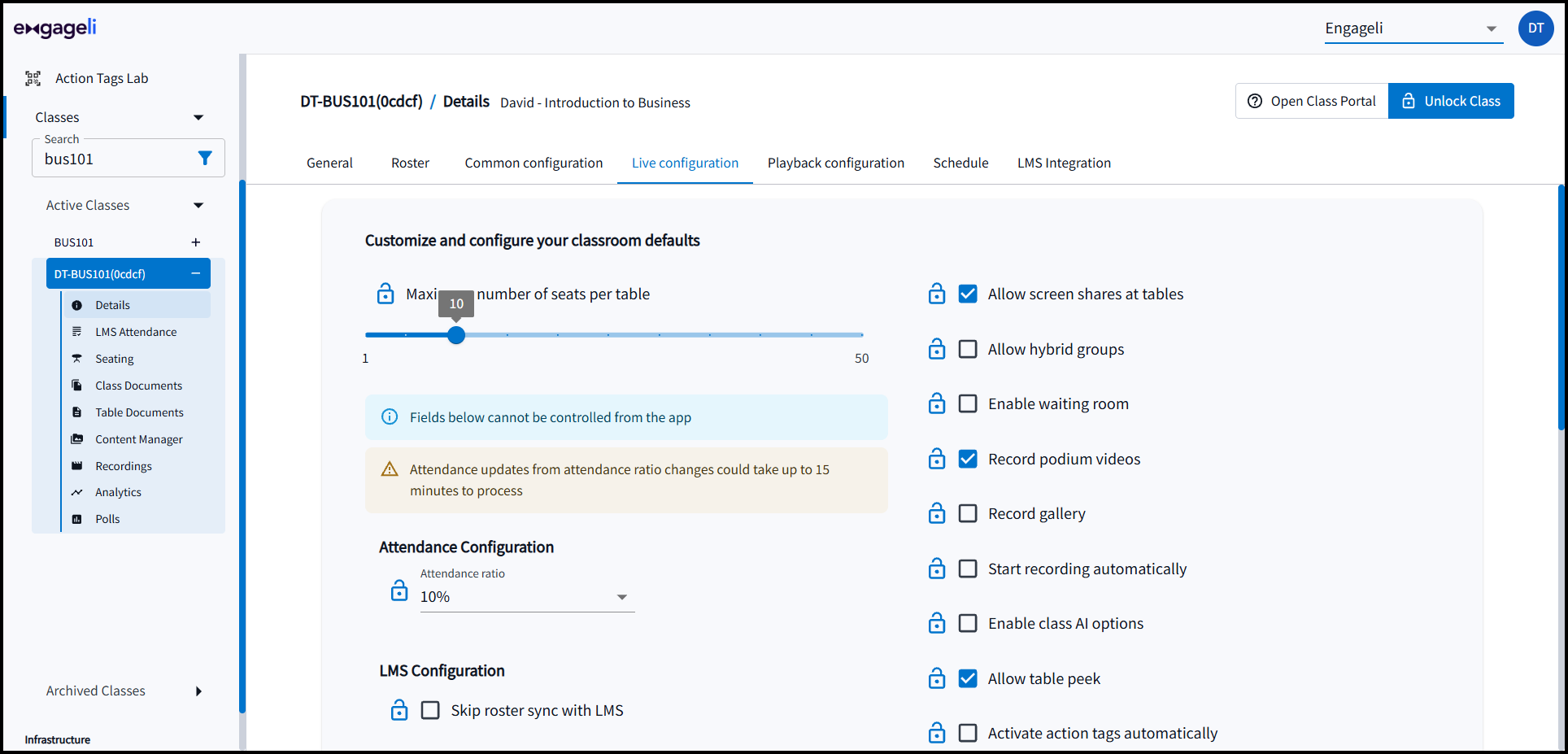Open the Class Portal
The height and width of the screenshot is (754, 1568).
1311,101
